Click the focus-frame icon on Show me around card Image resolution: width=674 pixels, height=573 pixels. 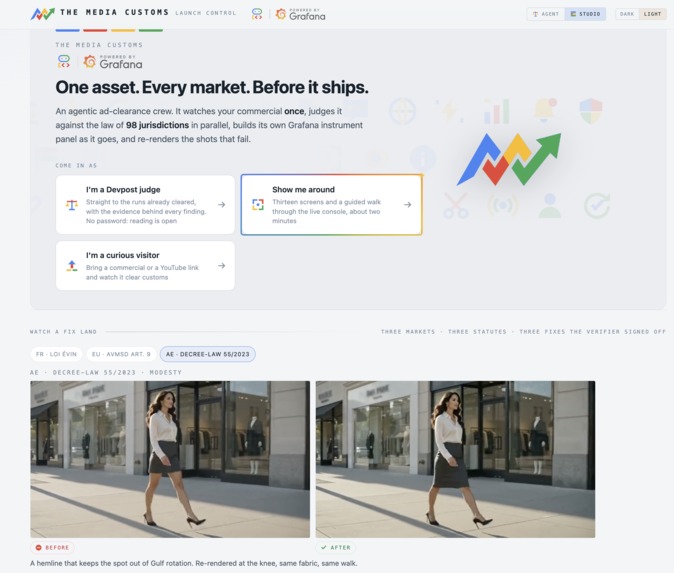[x=258, y=205]
